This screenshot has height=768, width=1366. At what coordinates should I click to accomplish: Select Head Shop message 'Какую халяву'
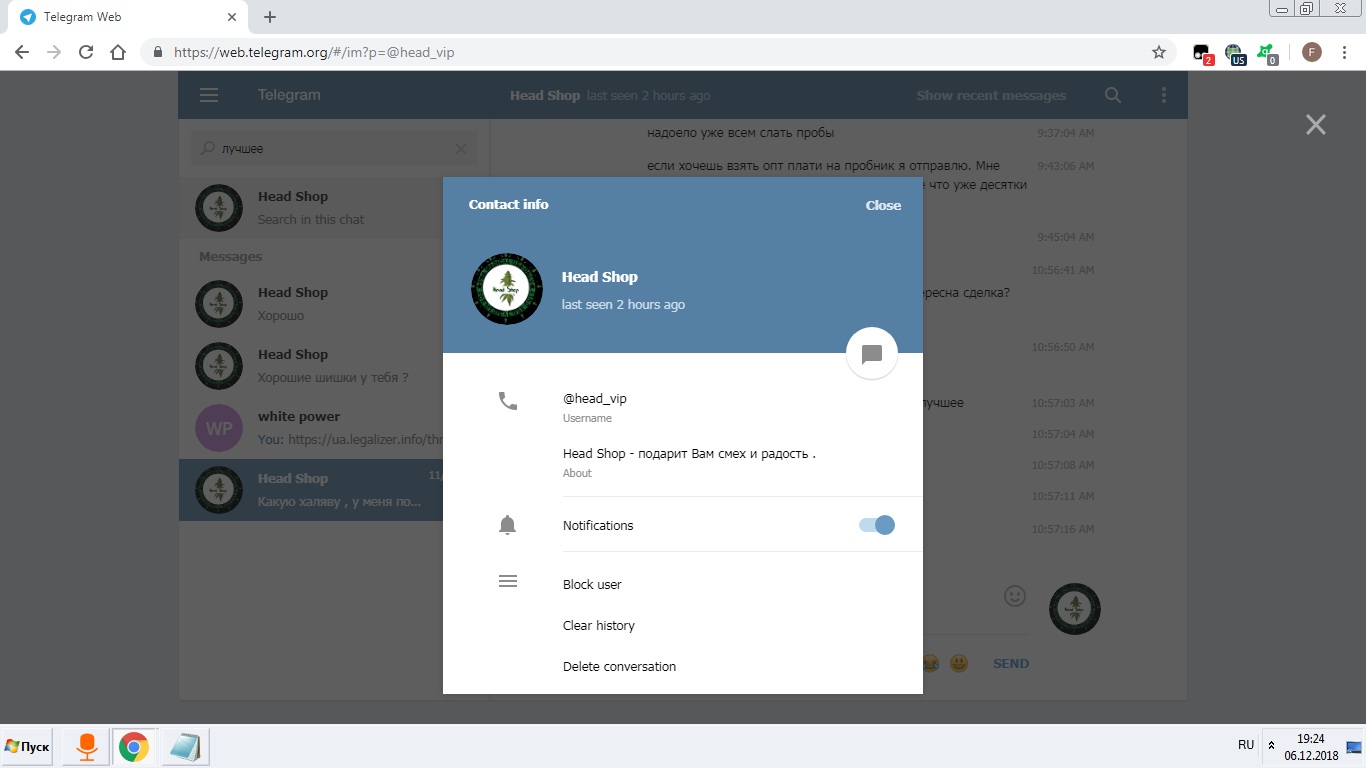tap(311, 490)
